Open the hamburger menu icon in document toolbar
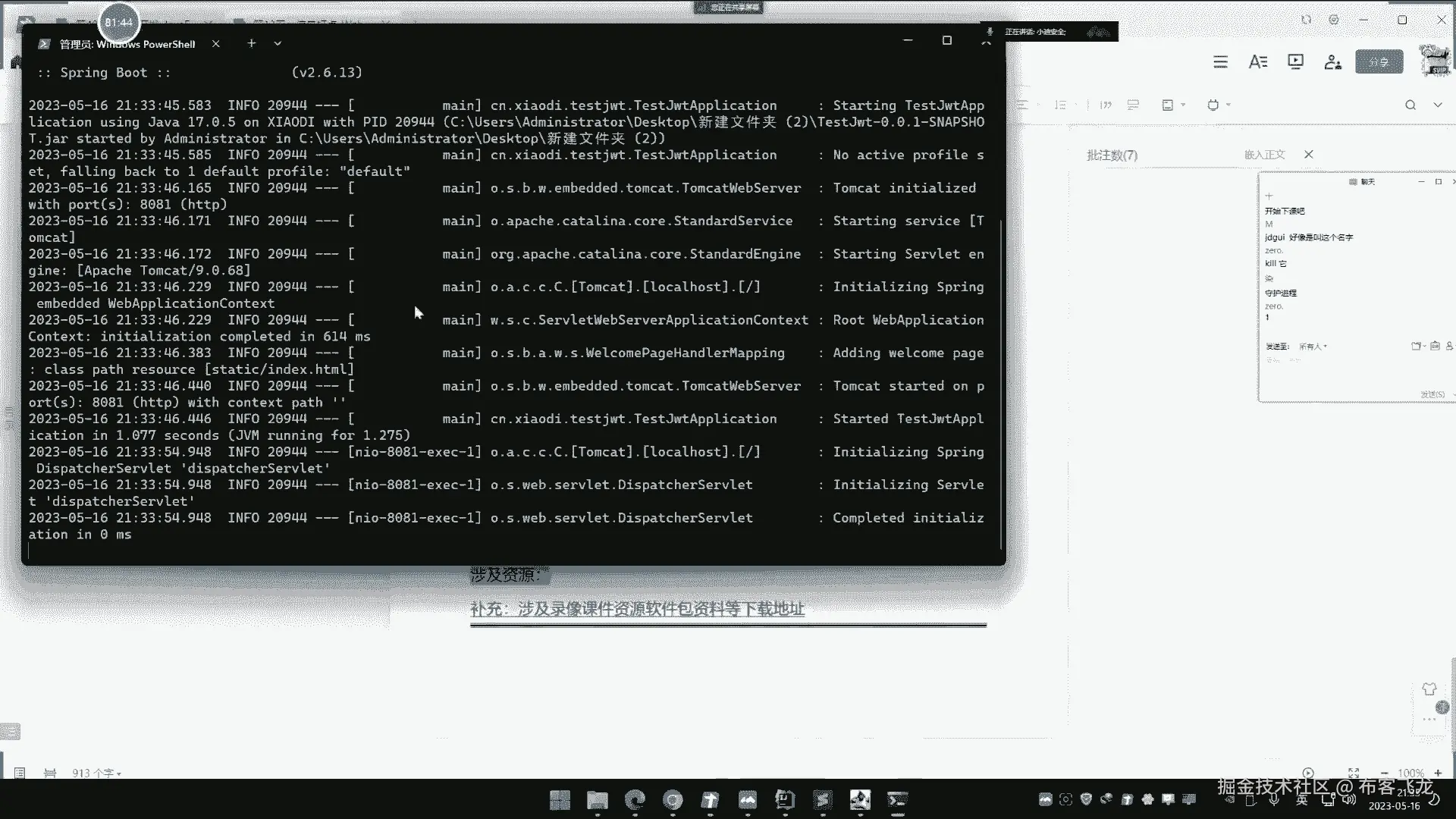Image resolution: width=1456 pixels, height=819 pixels. click(1220, 62)
